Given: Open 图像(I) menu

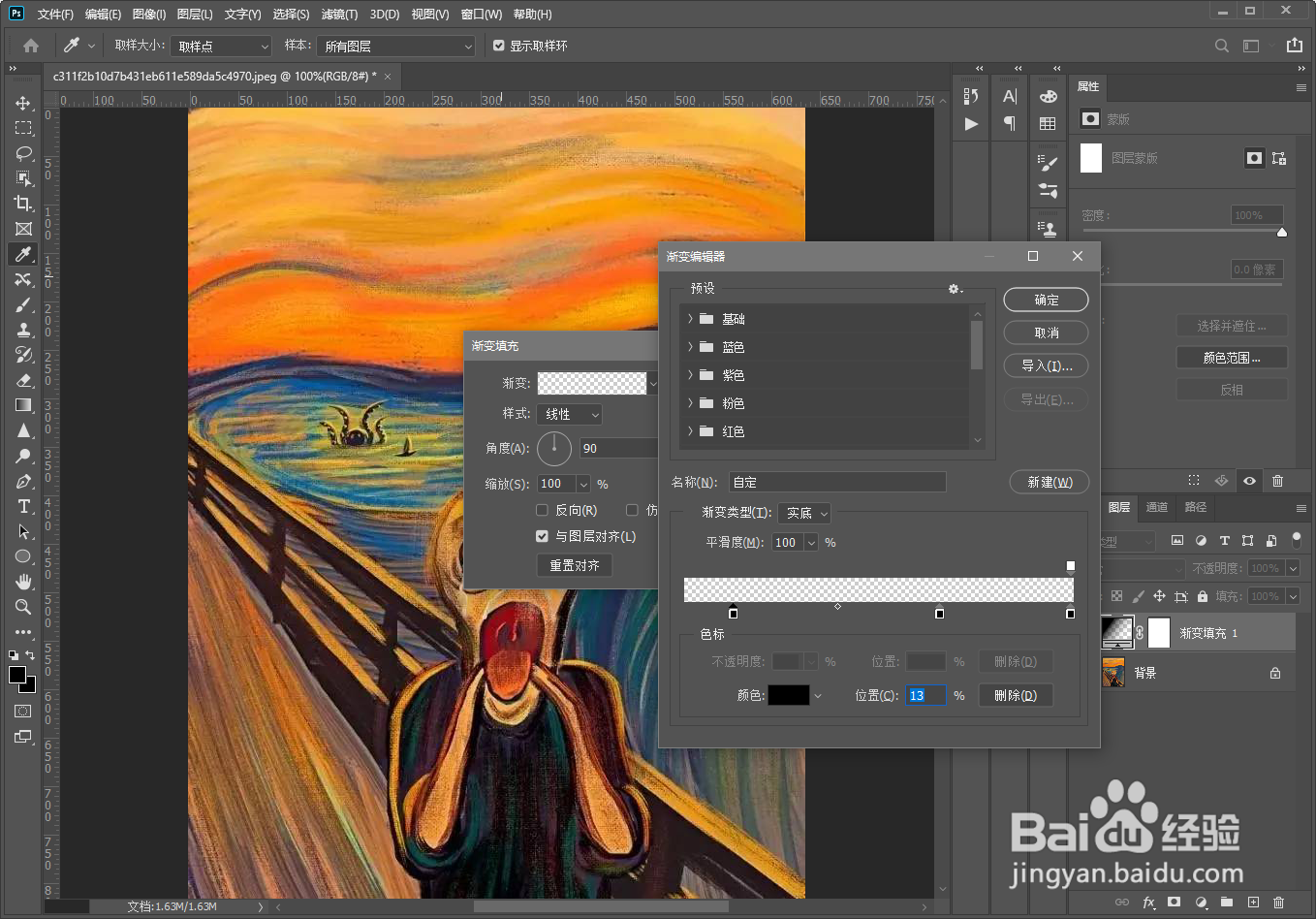Looking at the screenshot, I should (149, 15).
